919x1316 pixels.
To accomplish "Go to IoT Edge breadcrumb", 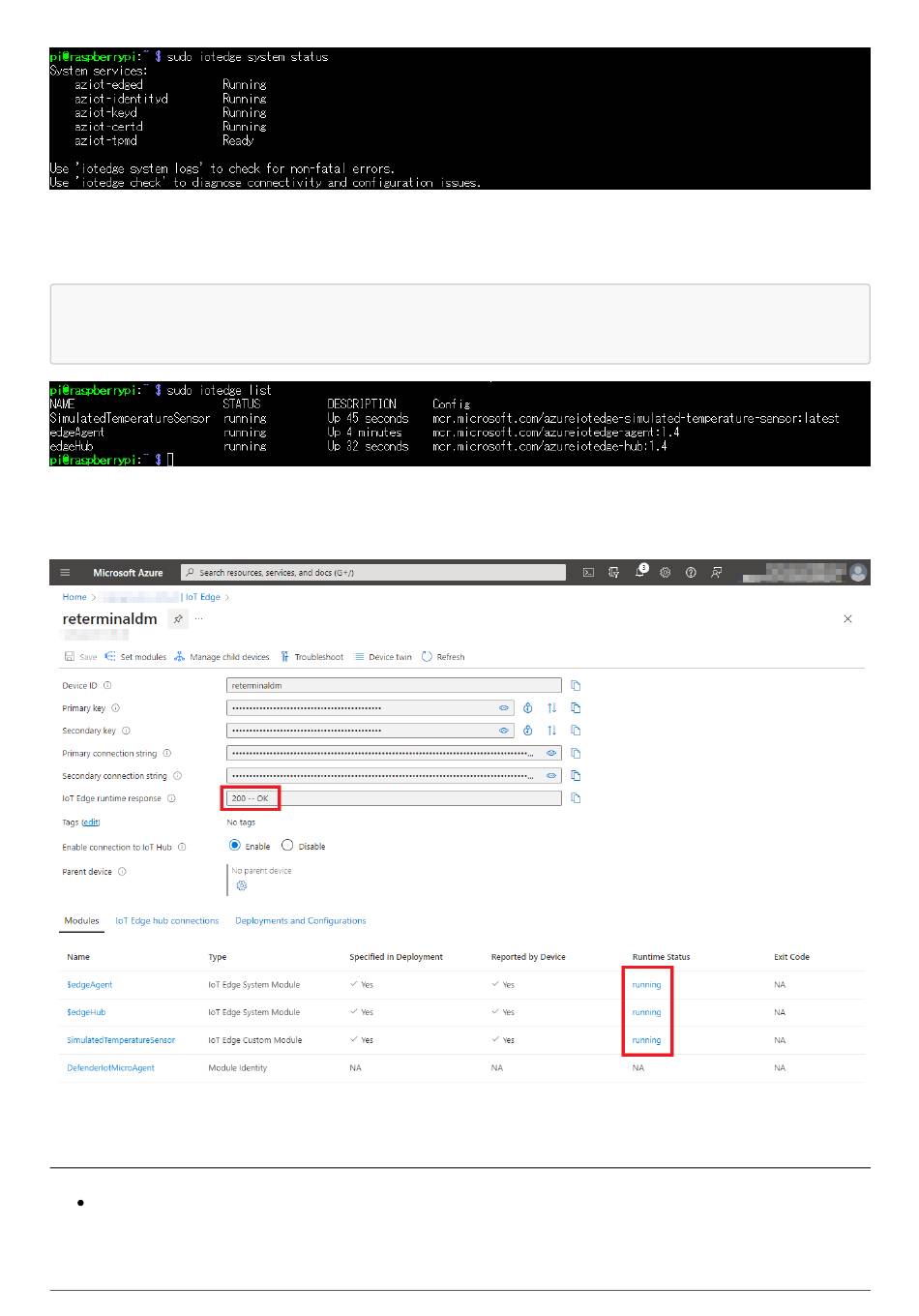I will pyautogui.click(x=203, y=597).
